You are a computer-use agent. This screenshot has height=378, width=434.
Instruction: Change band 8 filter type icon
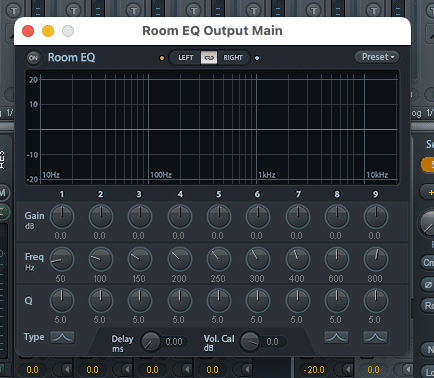(337, 337)
